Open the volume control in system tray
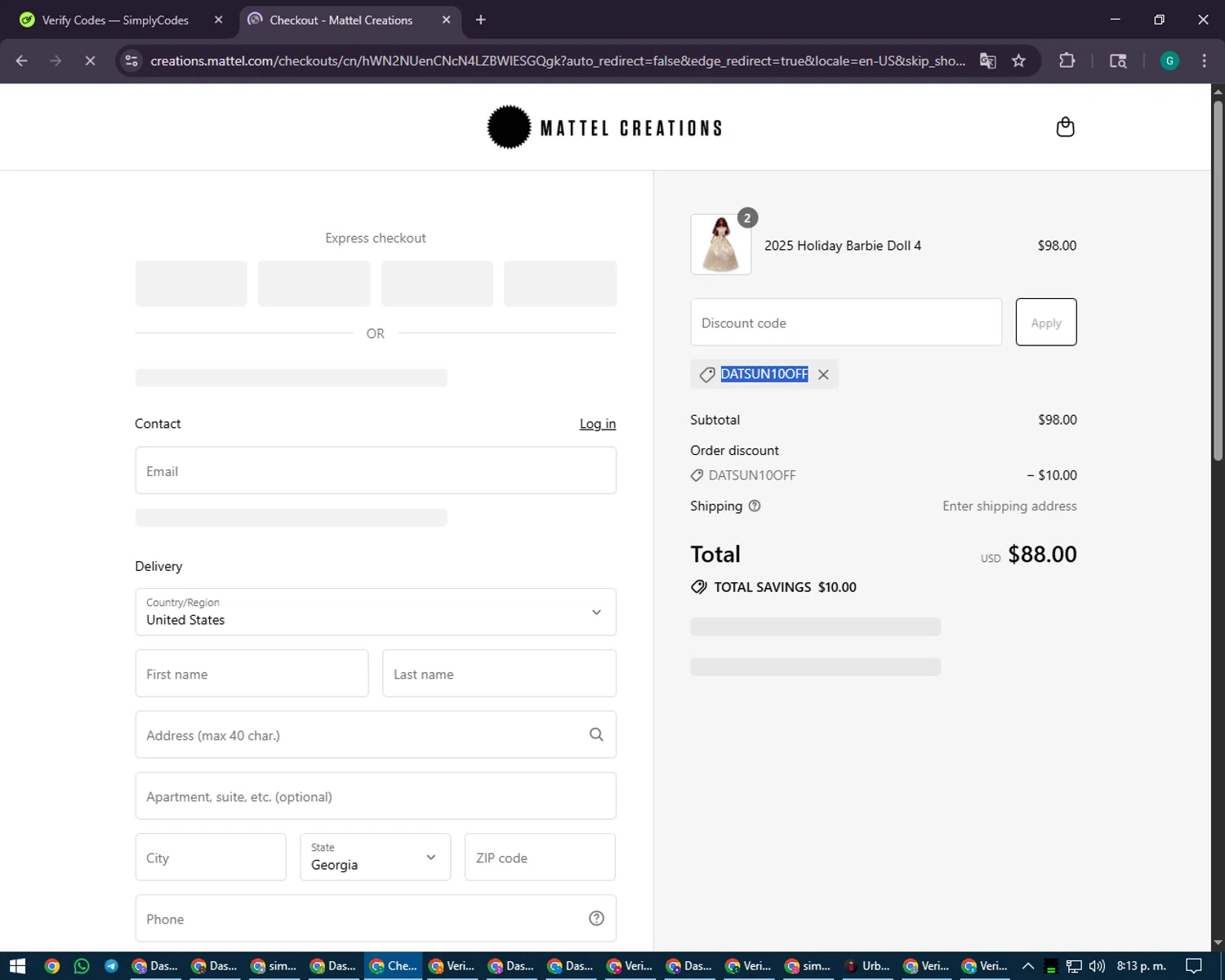The height and width of the screenshot is (980, 1225). tap(1097, 966)
